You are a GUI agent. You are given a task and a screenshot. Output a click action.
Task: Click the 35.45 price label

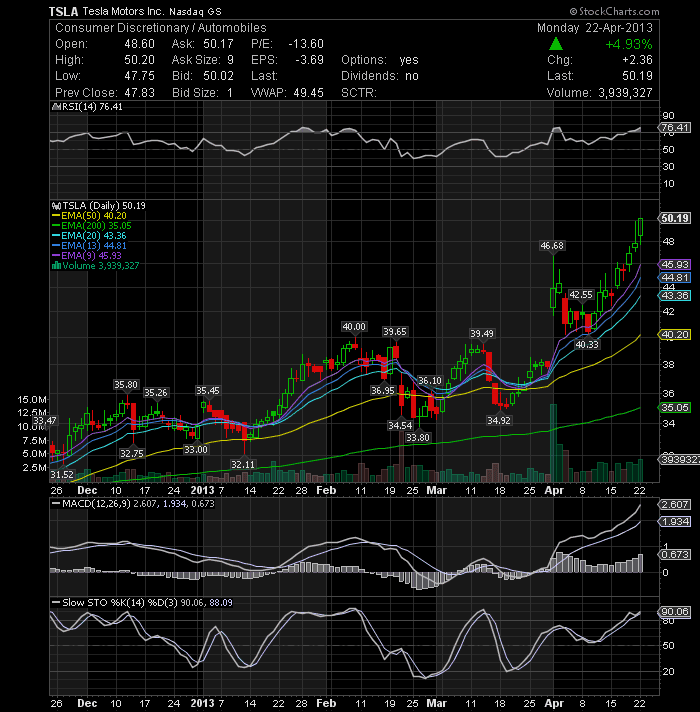click(208, 391)
